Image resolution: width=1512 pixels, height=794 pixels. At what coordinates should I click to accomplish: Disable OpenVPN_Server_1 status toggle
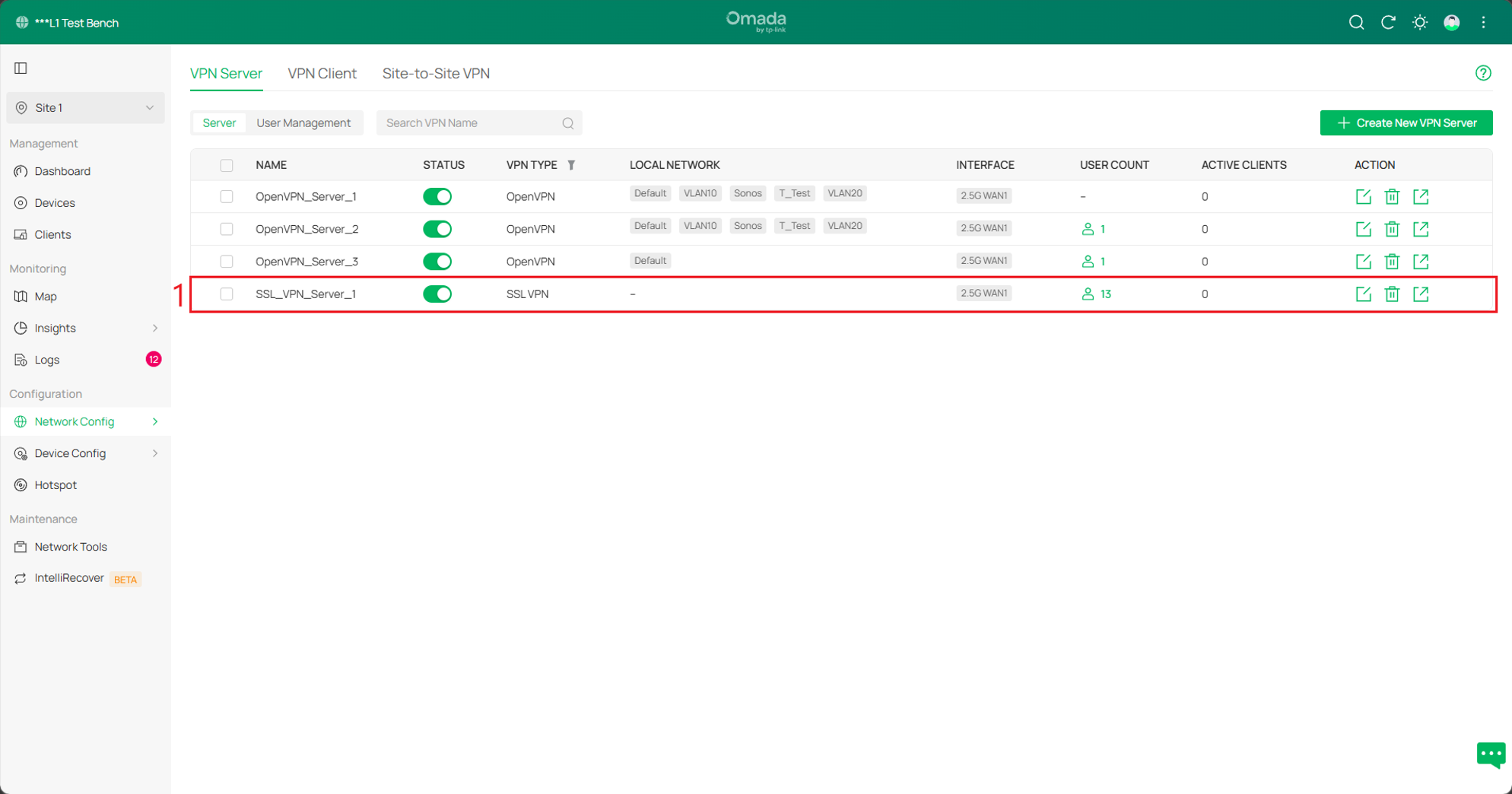[437, 197]
